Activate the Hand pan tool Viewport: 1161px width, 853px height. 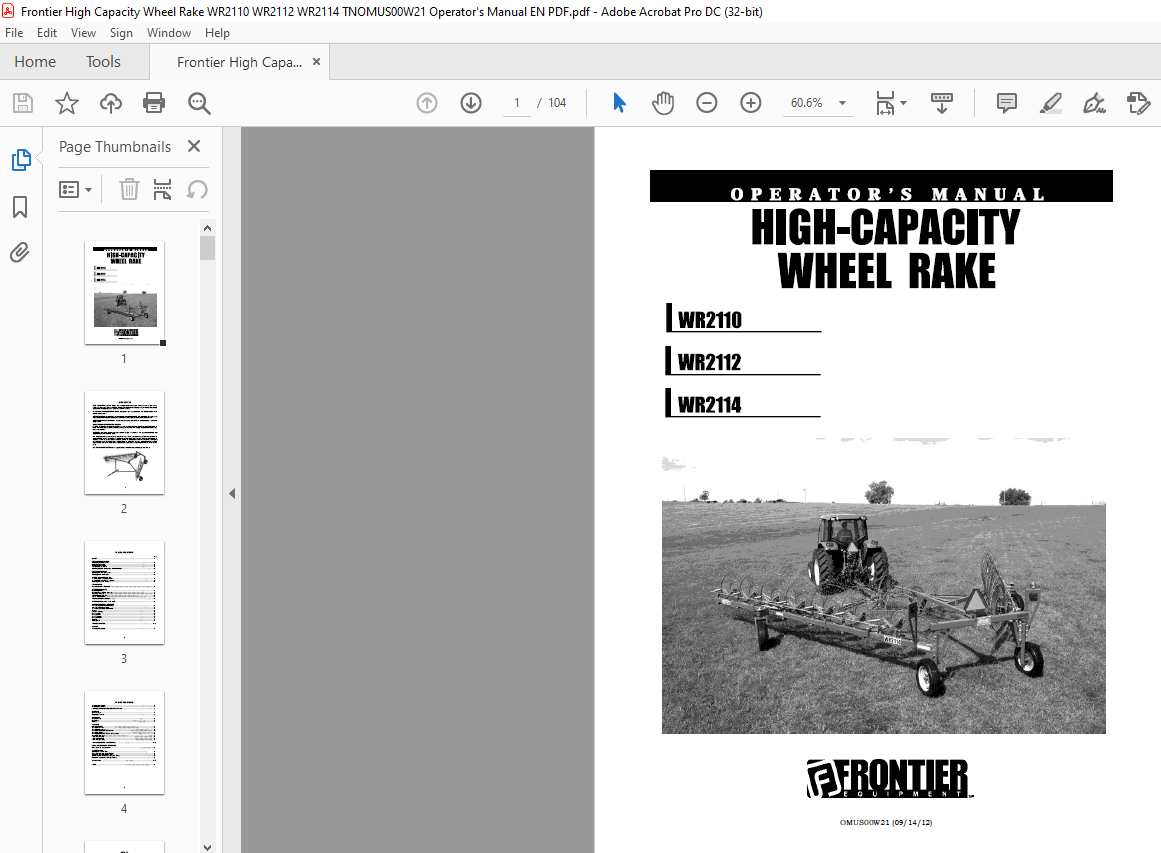pyautogui.click(x=663, y=103)
